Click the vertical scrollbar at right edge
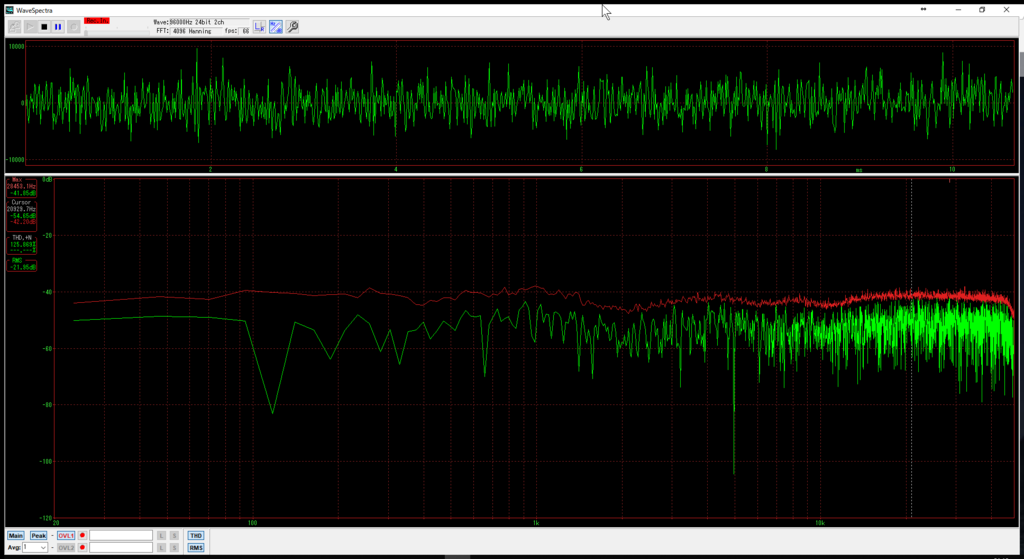Image resolution: width=1024 pixels, height=559 pixels. coord(1021,64)
